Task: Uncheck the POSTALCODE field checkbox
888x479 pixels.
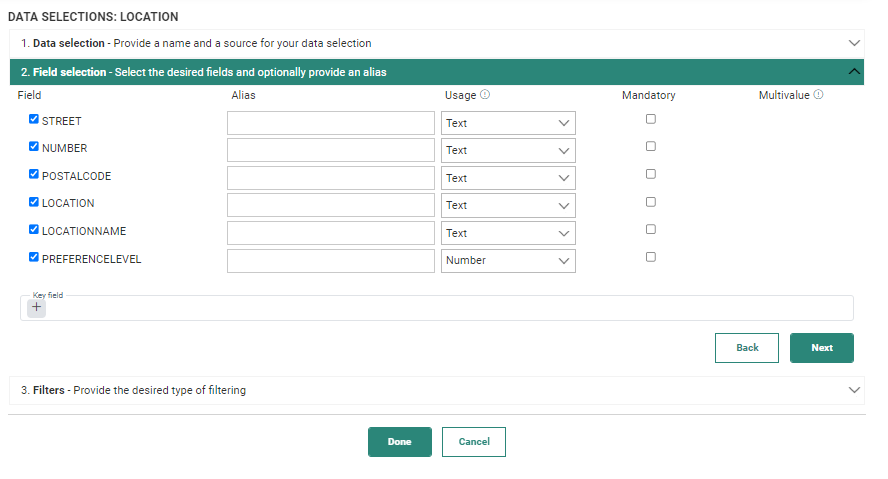Action: click(x=34, y=174)
